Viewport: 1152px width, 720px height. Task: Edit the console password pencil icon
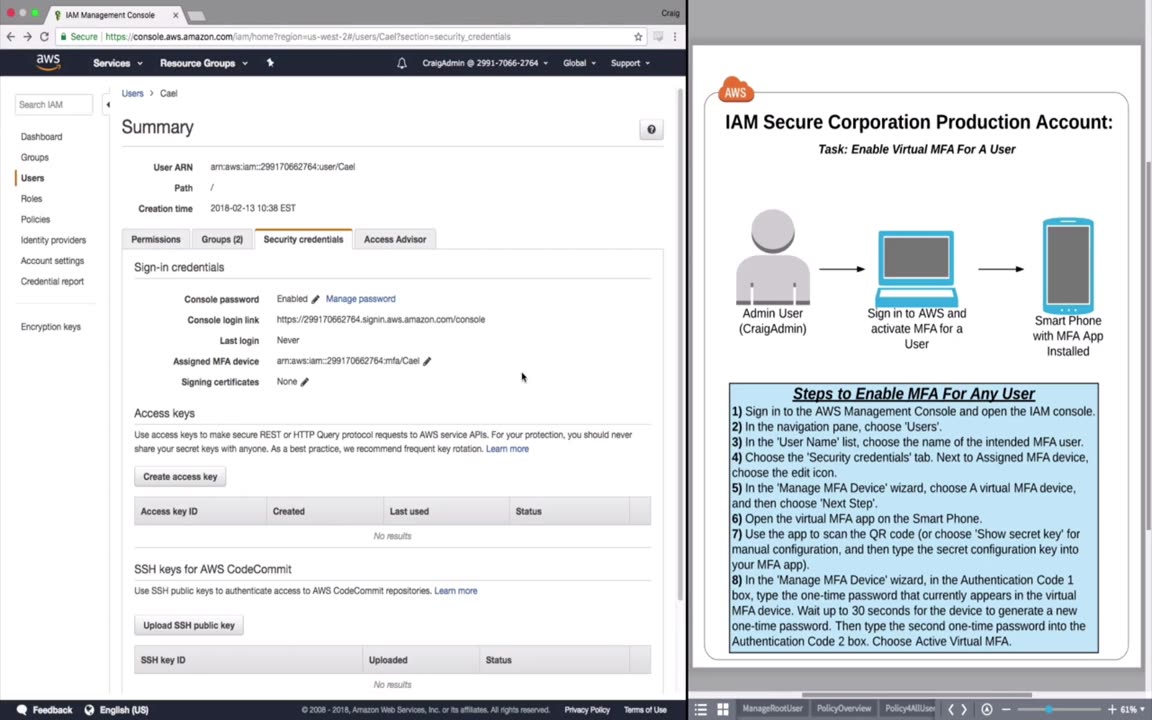[x=315, y=299]
